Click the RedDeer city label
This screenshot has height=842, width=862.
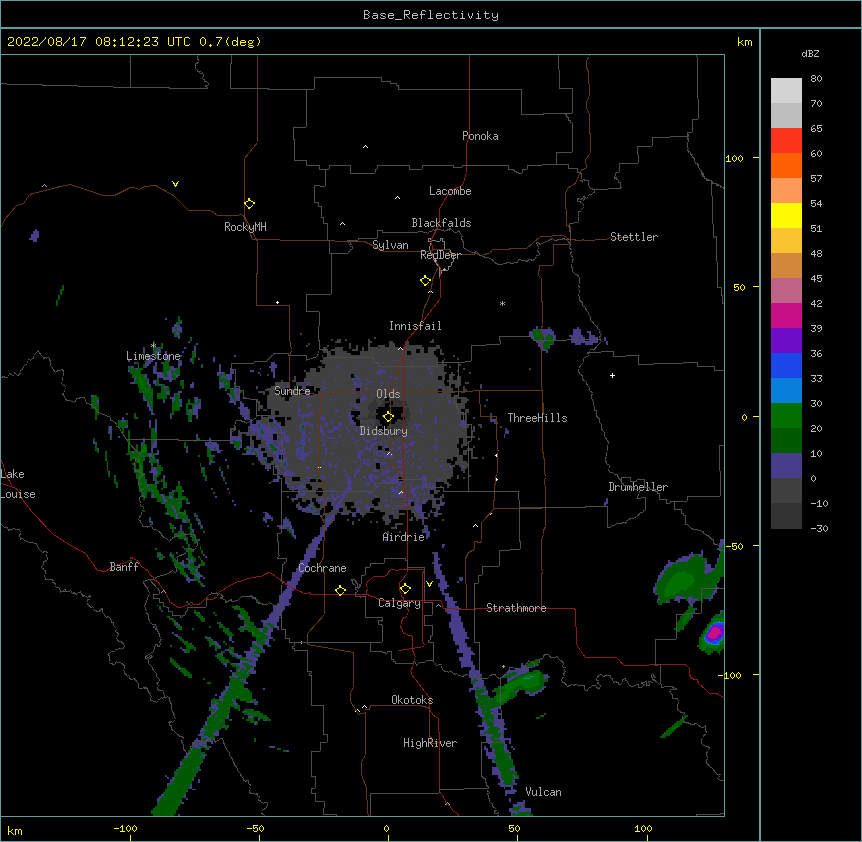[440, 255]
